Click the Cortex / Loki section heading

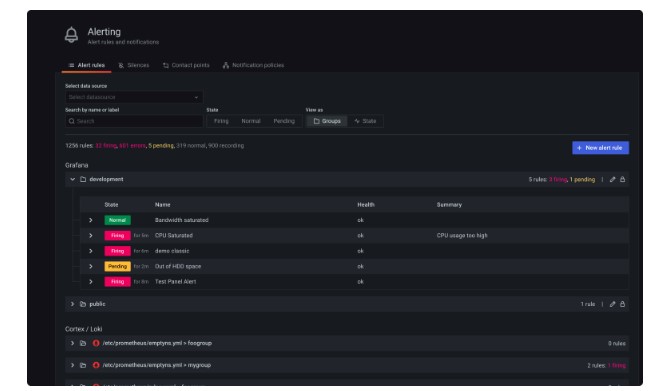[83, 329]
